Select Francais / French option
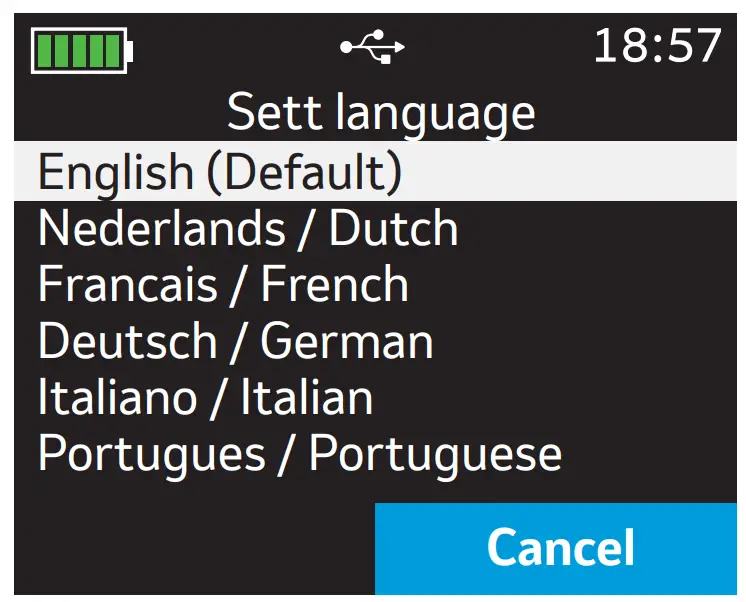The image size is (746, 602). point(223,285)
